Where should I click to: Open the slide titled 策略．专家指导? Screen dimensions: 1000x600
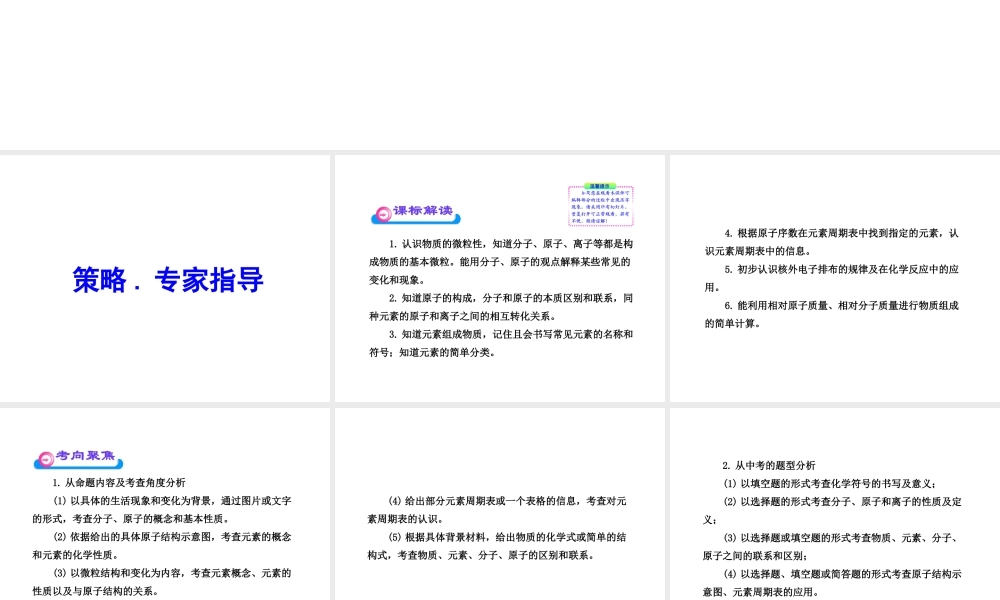click(168, 280)
